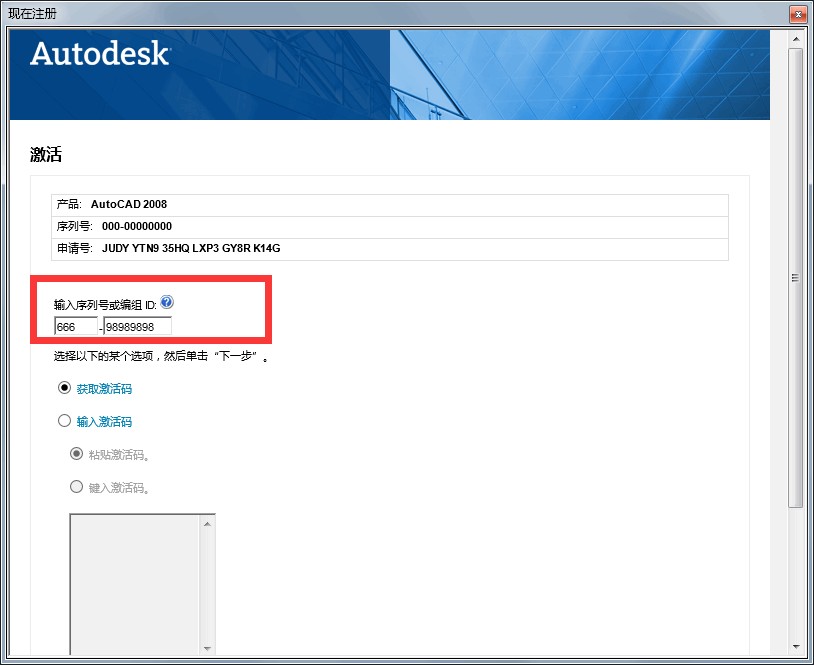Click the up arrow of the page scrollbar
The height and width of the screenshot is (665, 814).
[795, 39]
